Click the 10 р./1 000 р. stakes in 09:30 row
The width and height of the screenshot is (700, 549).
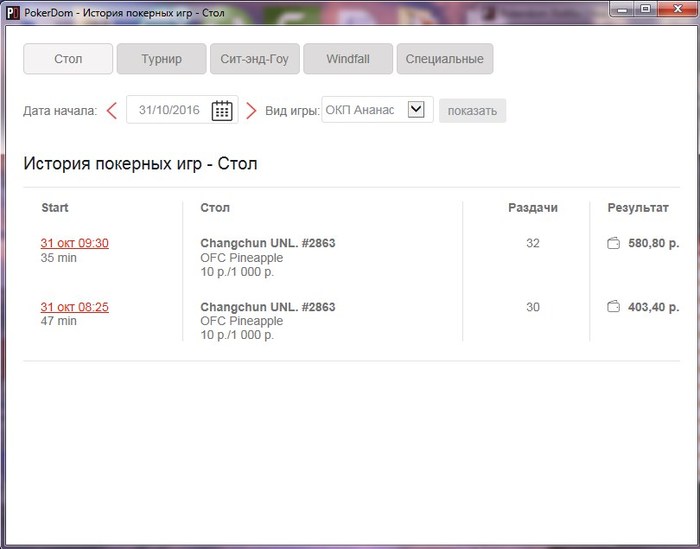point(237,272)
